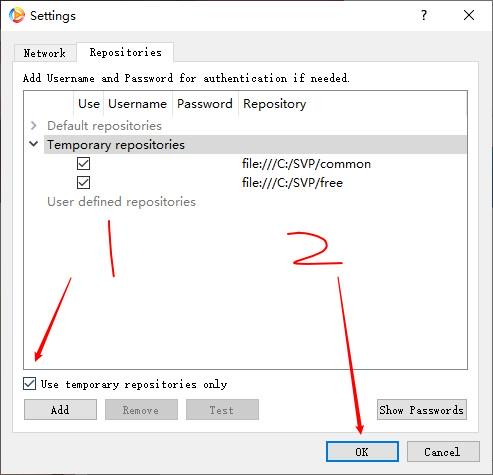Select the file:///C:/SVP/common repository row

255,164
